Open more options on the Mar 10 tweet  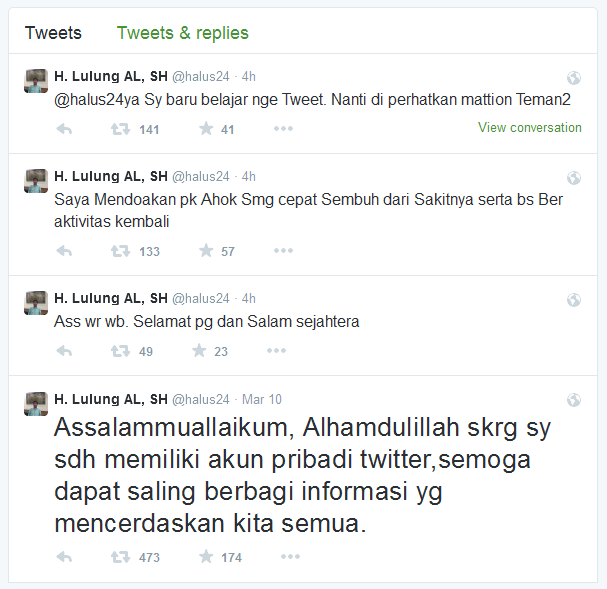290,557
